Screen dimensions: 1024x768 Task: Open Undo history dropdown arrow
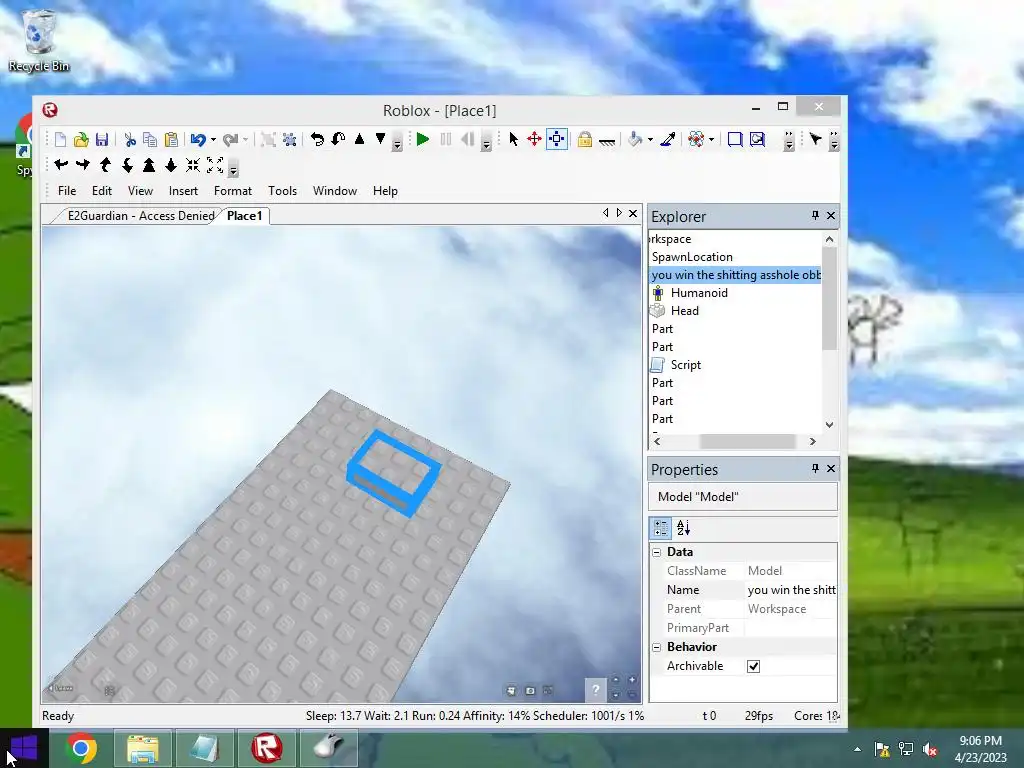[x=213, y=139]
